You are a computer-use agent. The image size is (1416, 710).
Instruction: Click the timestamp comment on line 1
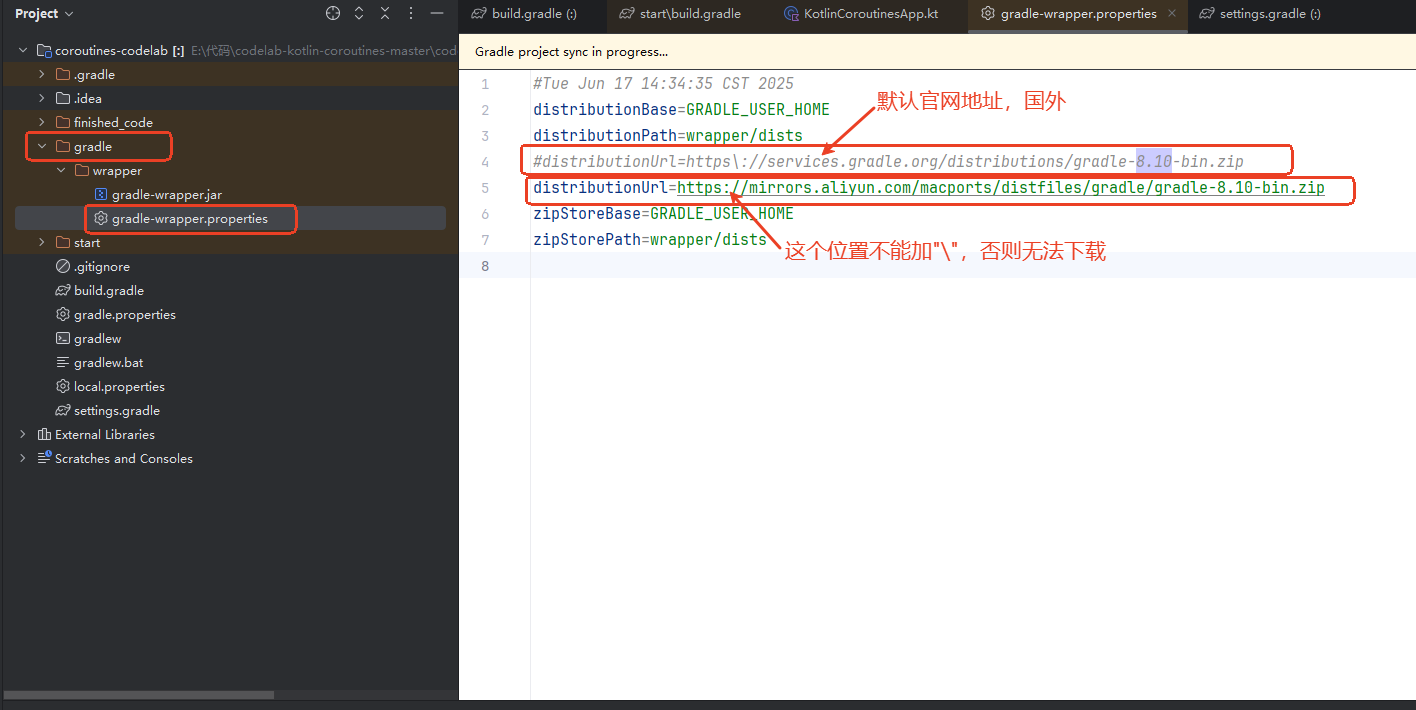[664, 83]
